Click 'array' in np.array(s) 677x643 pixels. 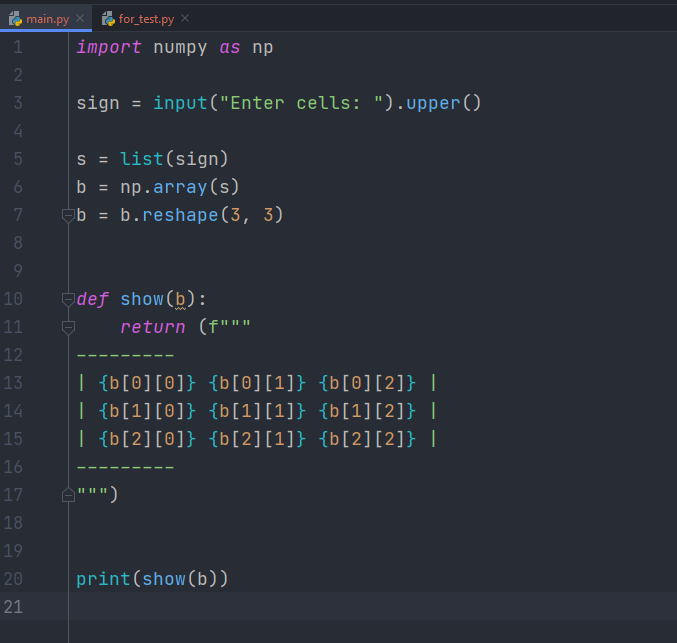pos(180,187)
